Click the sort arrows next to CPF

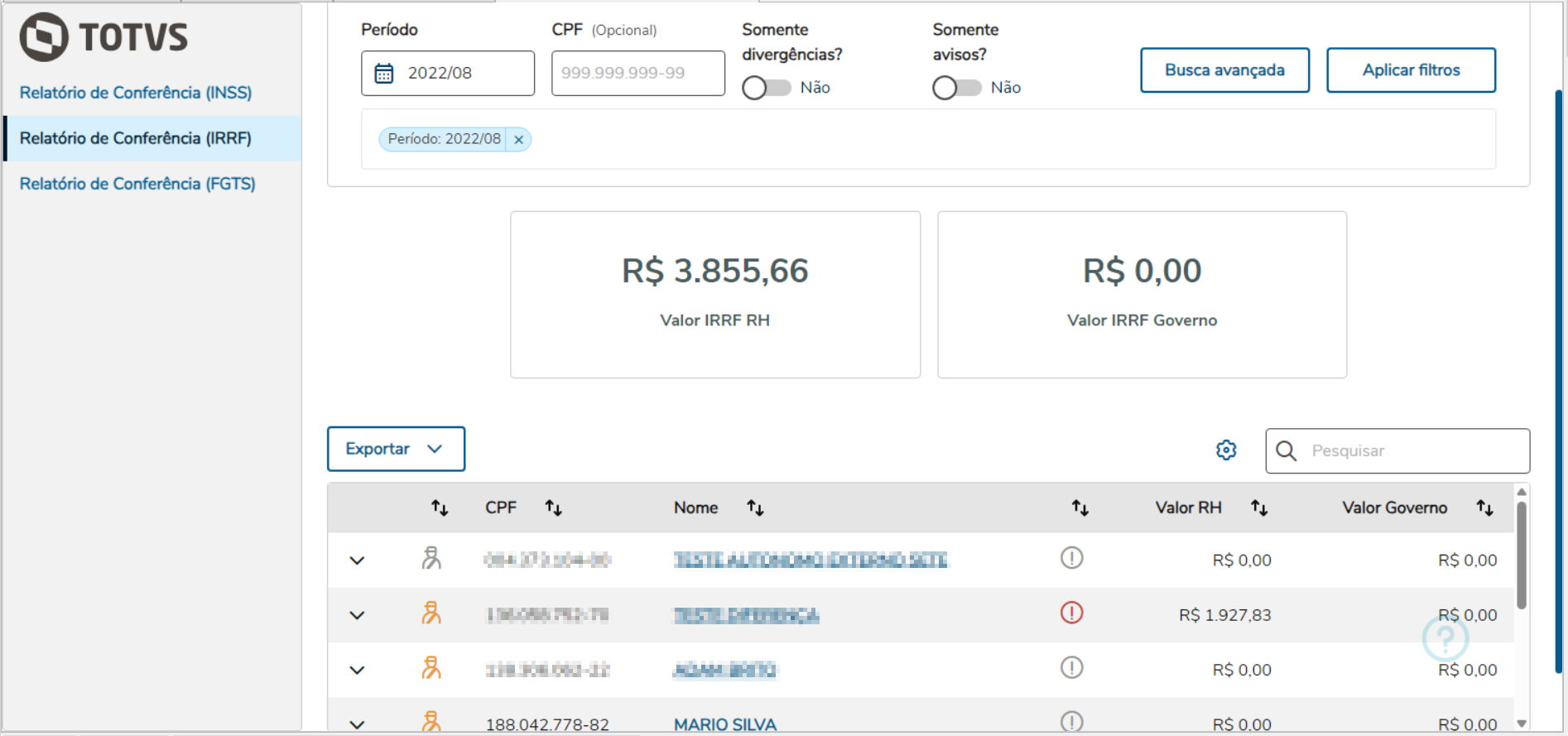coord(553,508)
